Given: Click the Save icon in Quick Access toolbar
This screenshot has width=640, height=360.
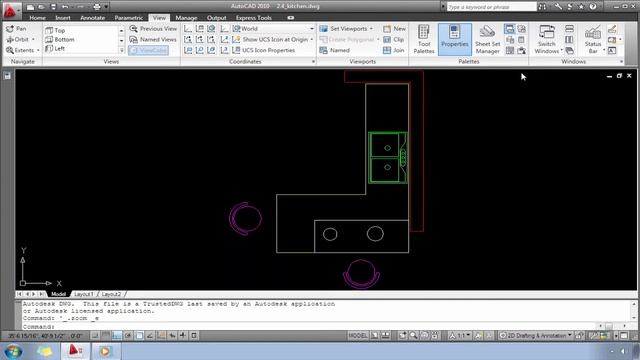Looking at the screenshot, I should [53, 7].
